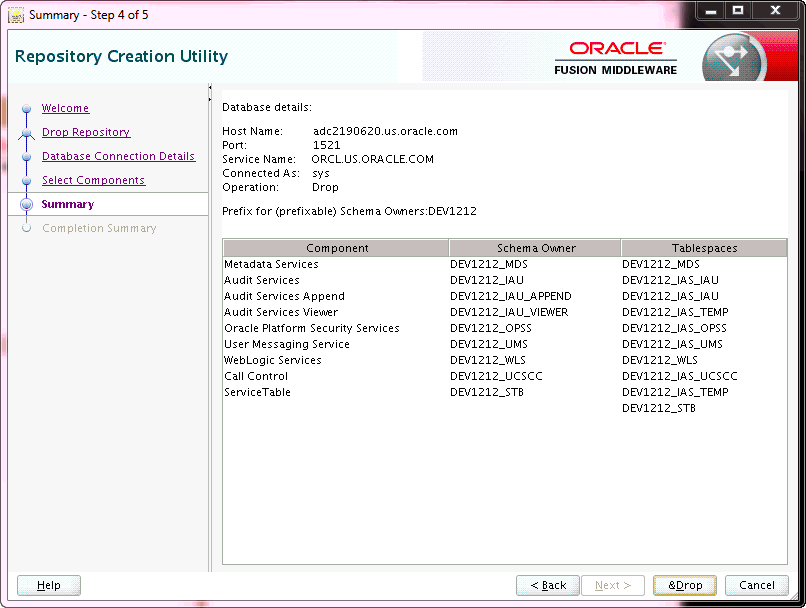Click the Completion Summary step label
The image size is (806, 608).
point(99,228)
